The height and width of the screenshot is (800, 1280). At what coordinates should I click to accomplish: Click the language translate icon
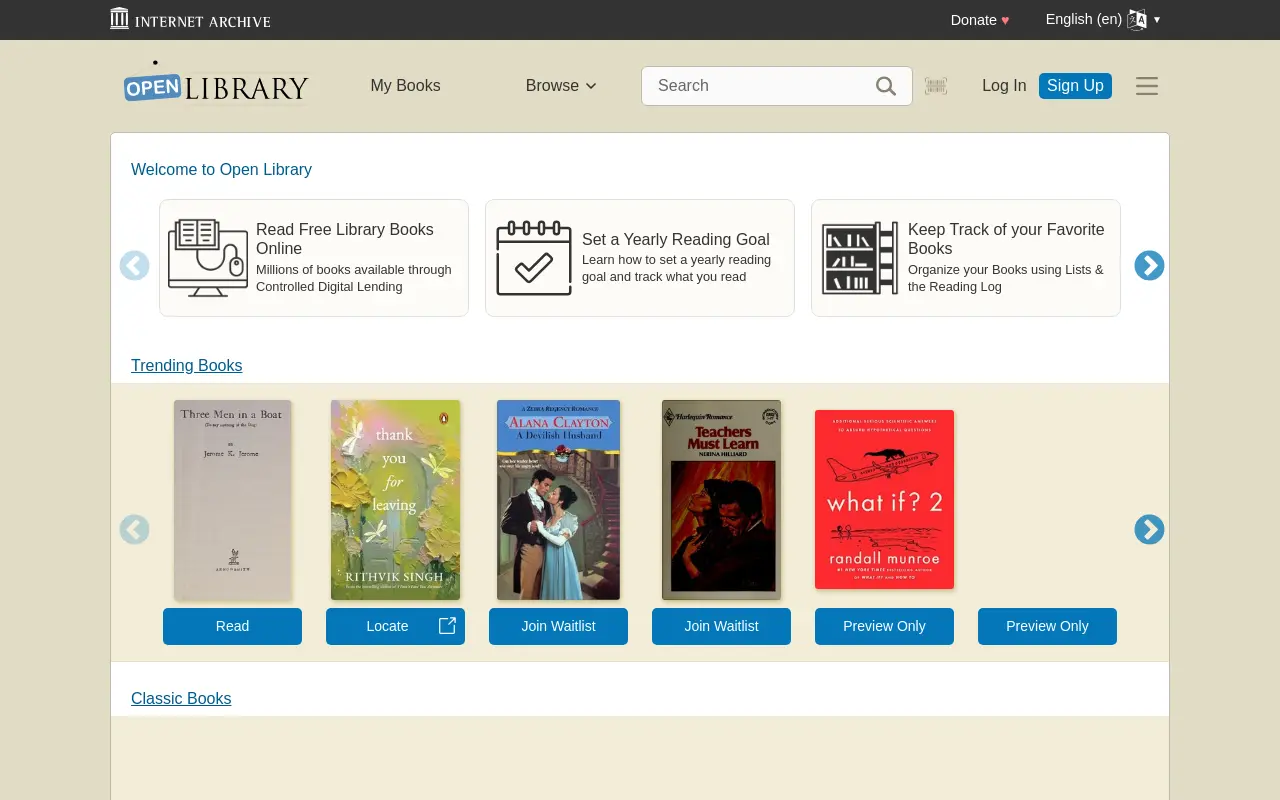pos(1137,20)
